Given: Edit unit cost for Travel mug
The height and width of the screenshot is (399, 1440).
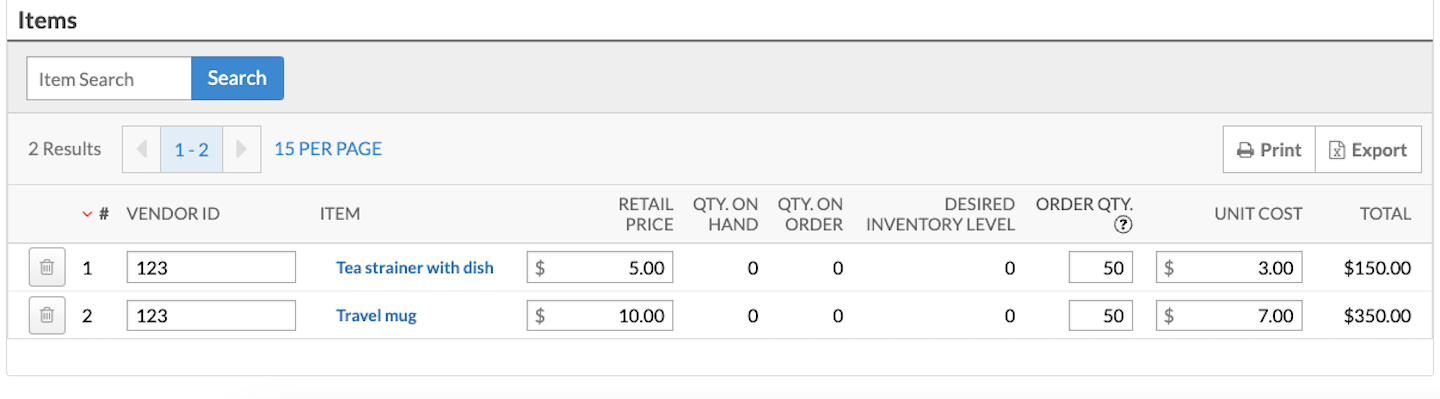Looking at the screenshot, I should [1229, 316].
